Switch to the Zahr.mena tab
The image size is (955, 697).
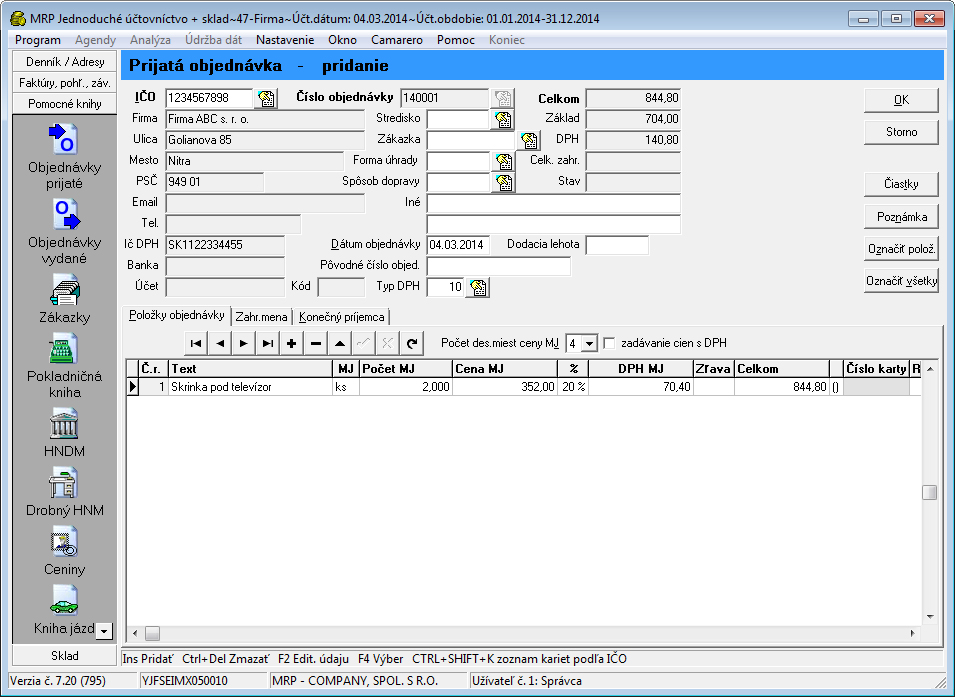point(262,317)
